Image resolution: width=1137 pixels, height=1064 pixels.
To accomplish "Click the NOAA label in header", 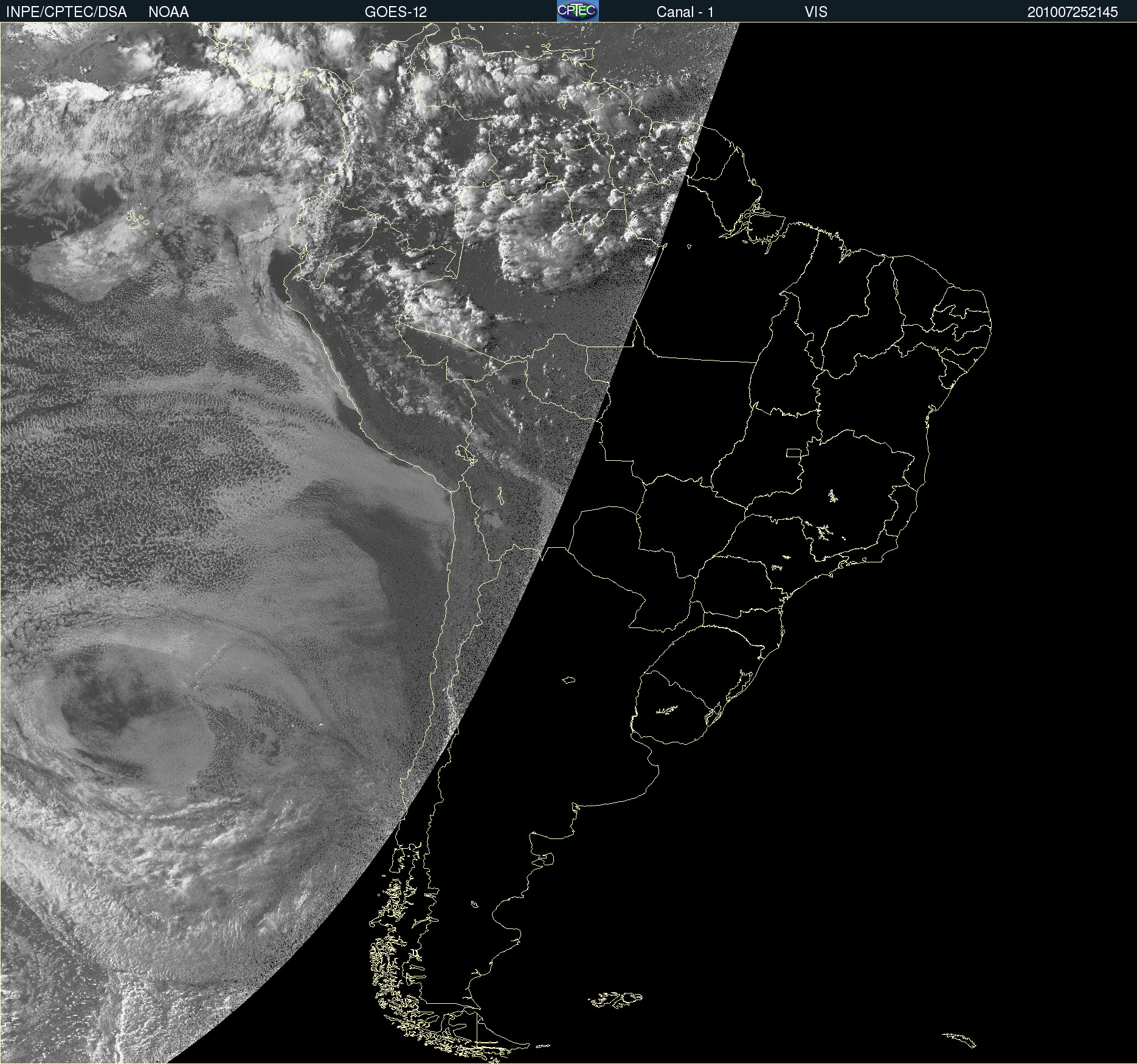I will 168,12.
